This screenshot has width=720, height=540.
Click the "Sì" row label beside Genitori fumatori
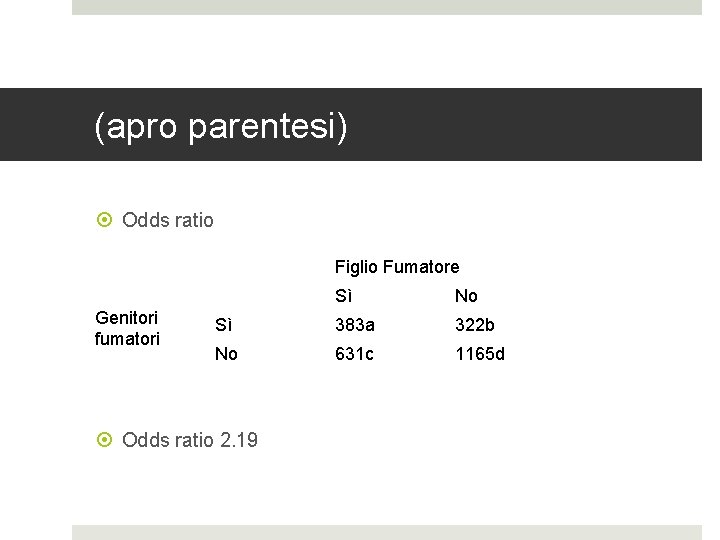coord(224,325)
